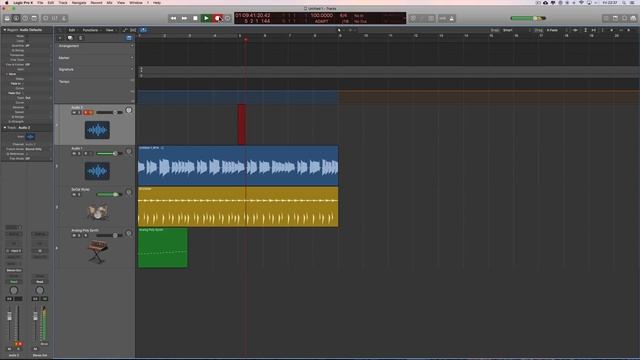Adjust the Audio 2 track volume slider

click(109, 112)
